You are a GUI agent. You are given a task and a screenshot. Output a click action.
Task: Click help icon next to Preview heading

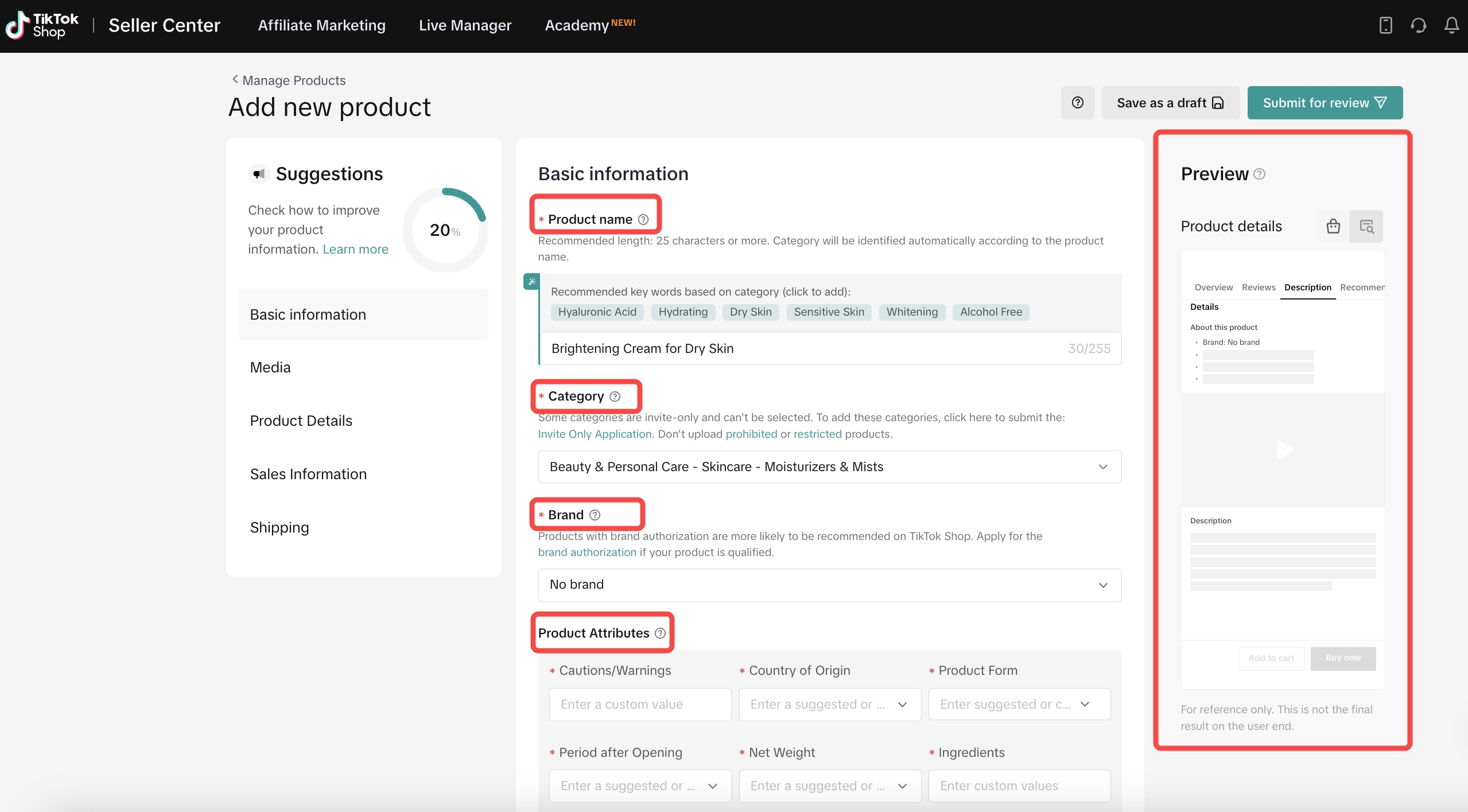pyautogui.click(x=1259, y=174)
